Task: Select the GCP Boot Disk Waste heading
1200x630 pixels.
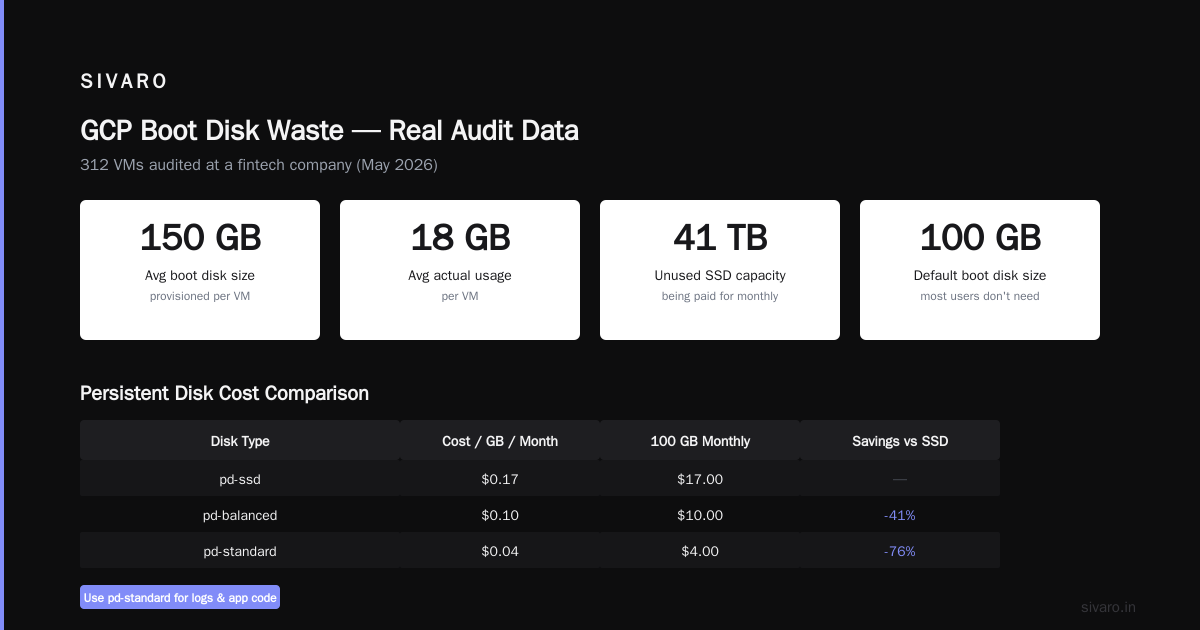Action: coord(329,131)
